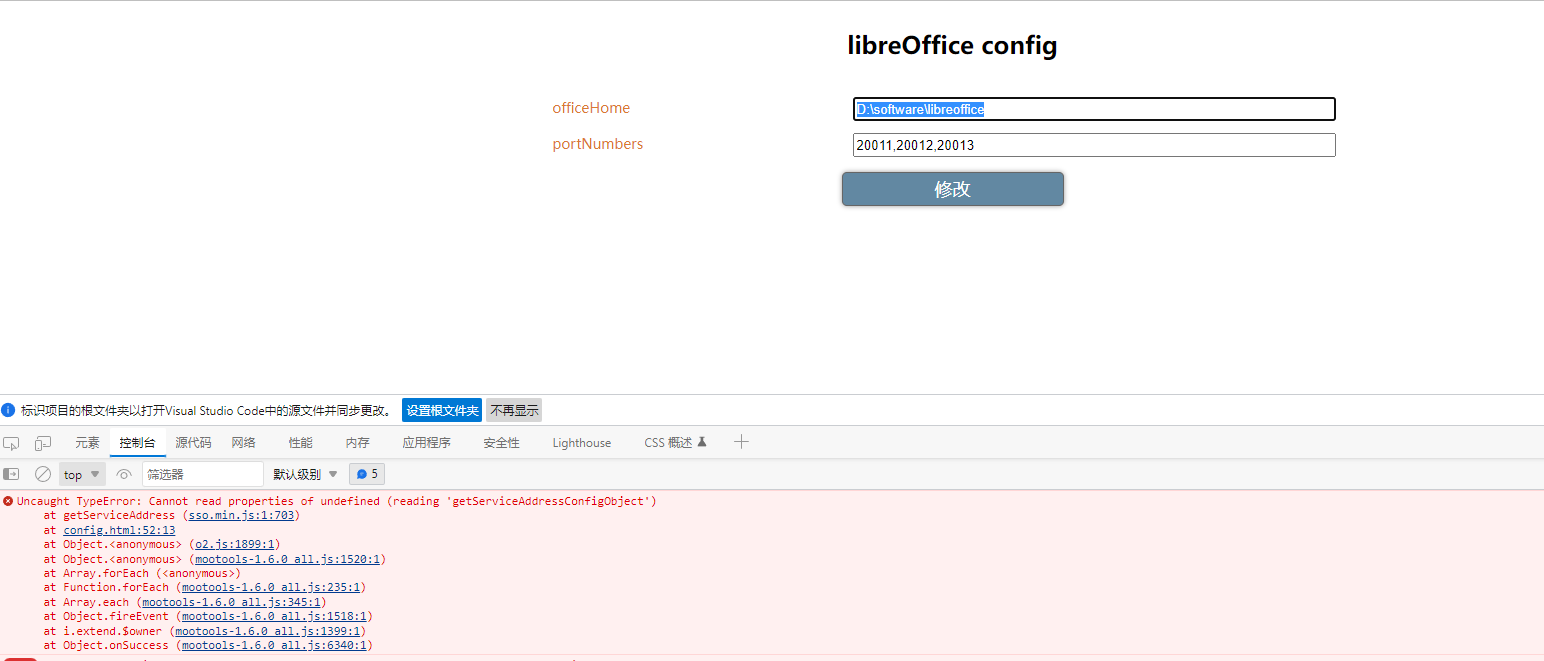Dismiss infobar with 不再显示 button

(514, 410)
